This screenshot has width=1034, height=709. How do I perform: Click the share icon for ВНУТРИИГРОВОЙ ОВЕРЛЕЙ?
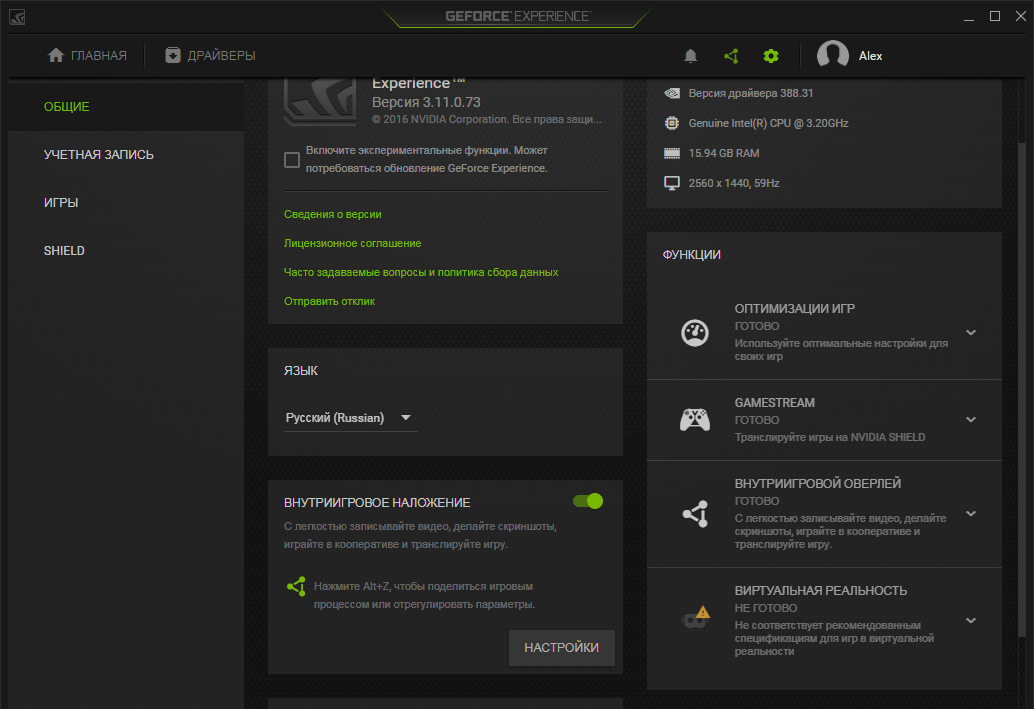(696, 513)
